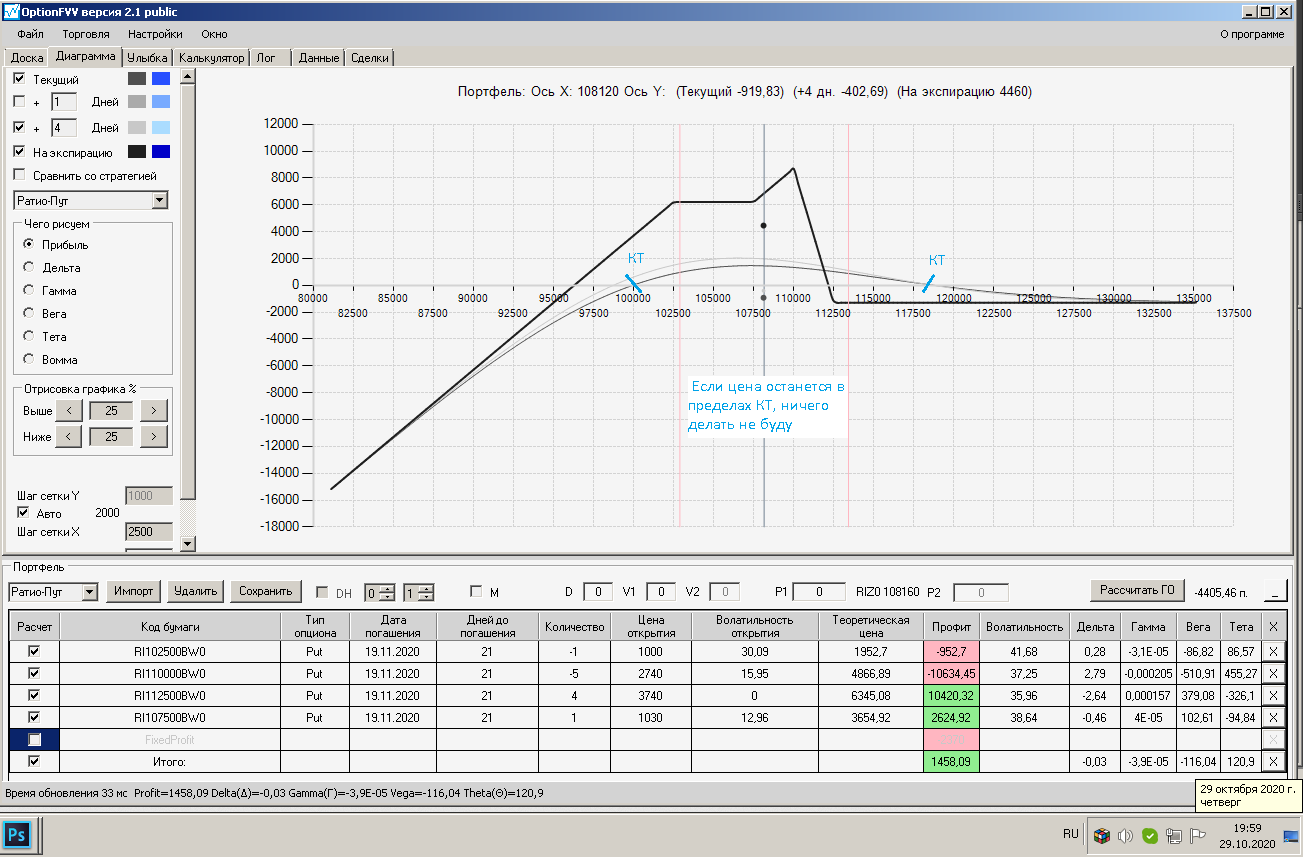Click the down arrow of the left panel scrollbar

(188, 543)
